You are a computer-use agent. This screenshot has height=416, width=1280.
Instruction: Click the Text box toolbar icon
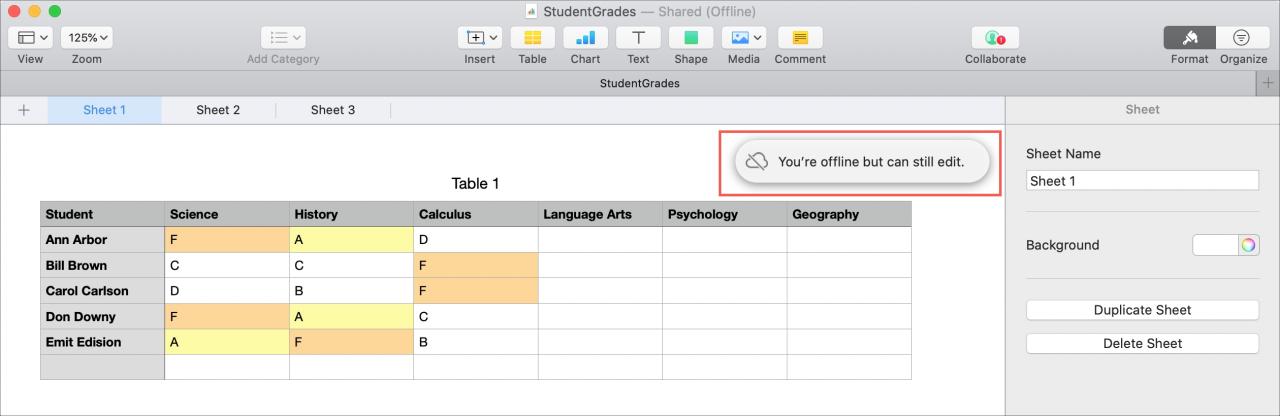click(638, 38)
